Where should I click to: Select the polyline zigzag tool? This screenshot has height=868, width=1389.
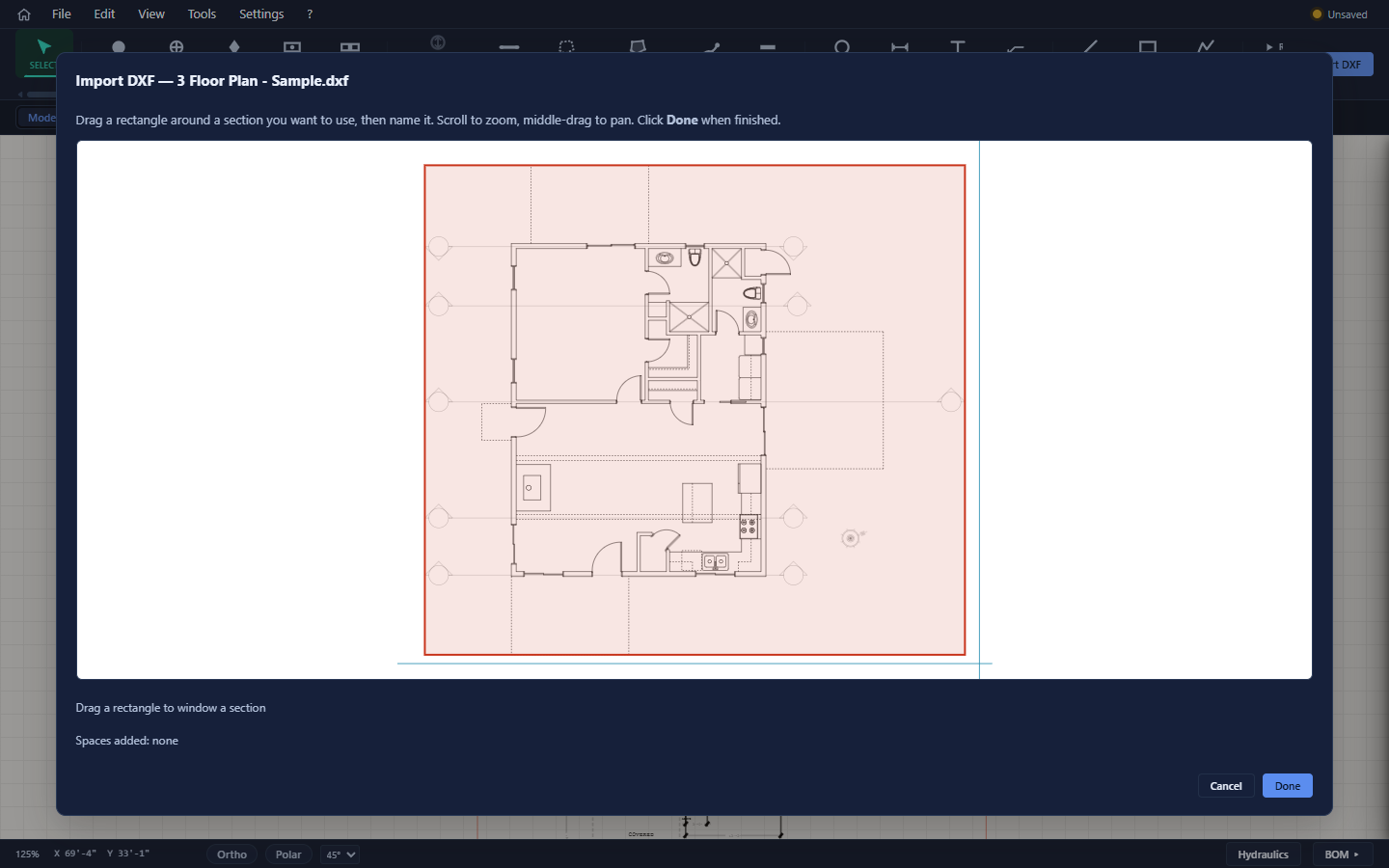(x=1206, y=46)
